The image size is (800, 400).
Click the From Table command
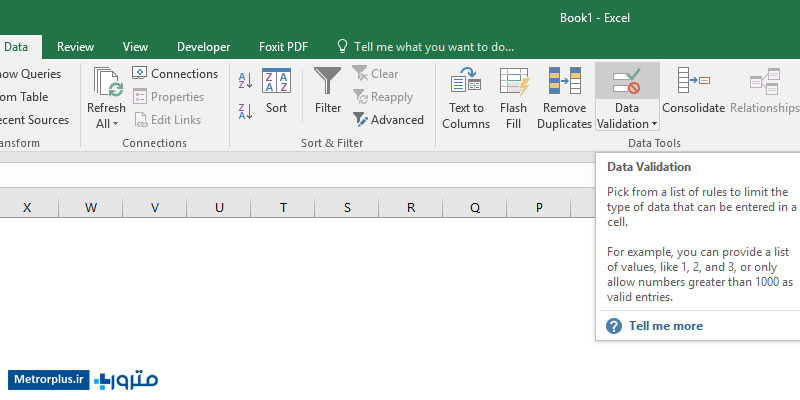click(24, 97)
